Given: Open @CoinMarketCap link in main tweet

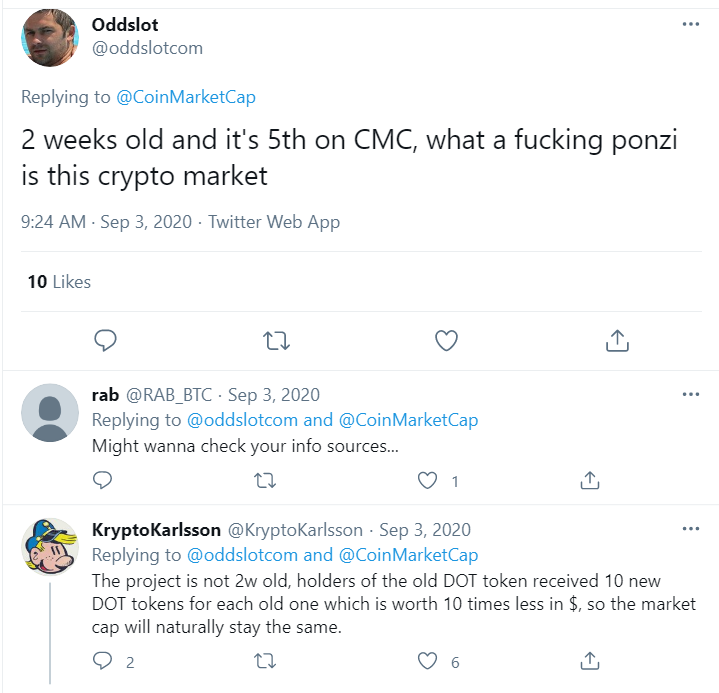Looking at the screenshot, I should (186, 97).
